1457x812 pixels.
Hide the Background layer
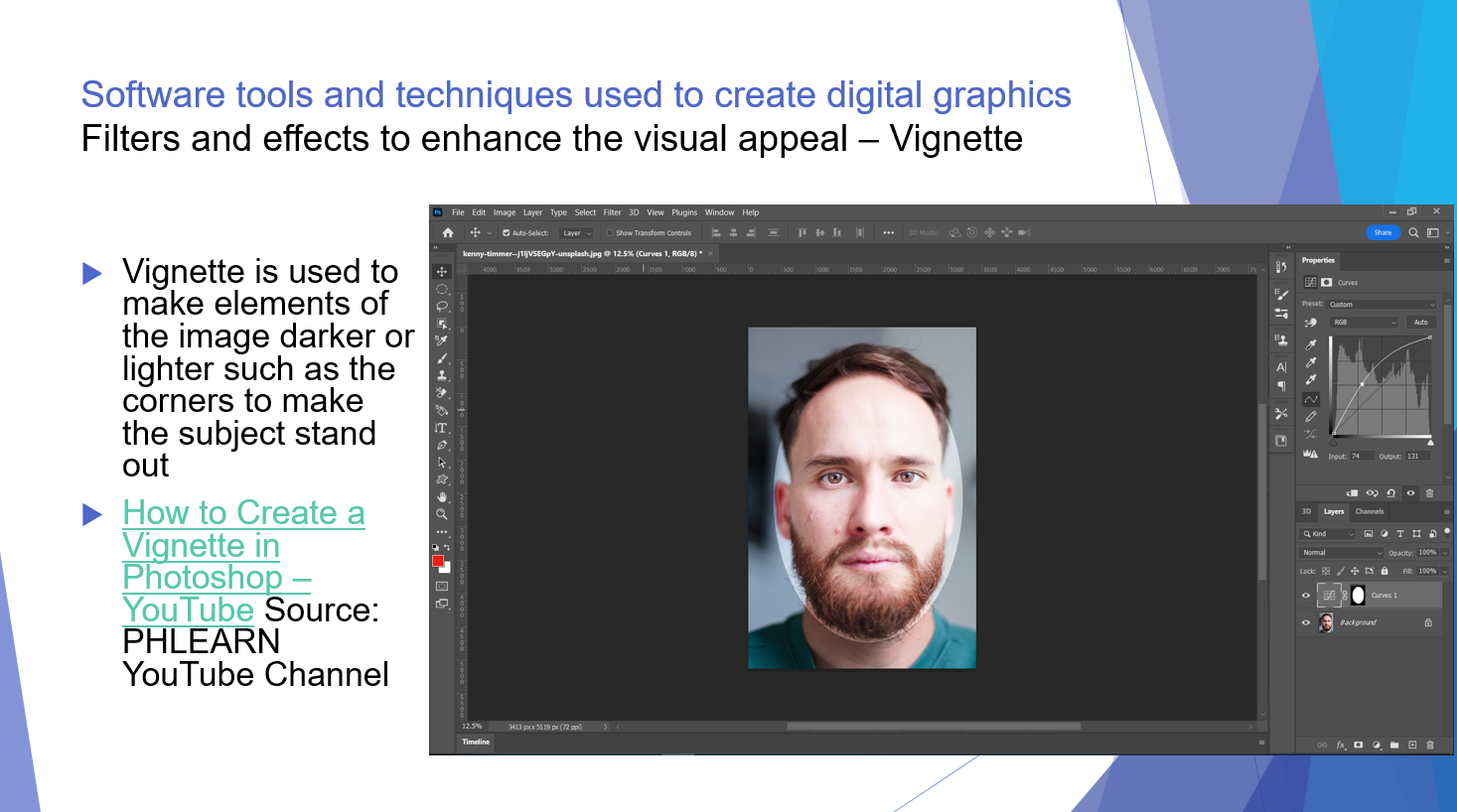tap(1306, 622)
